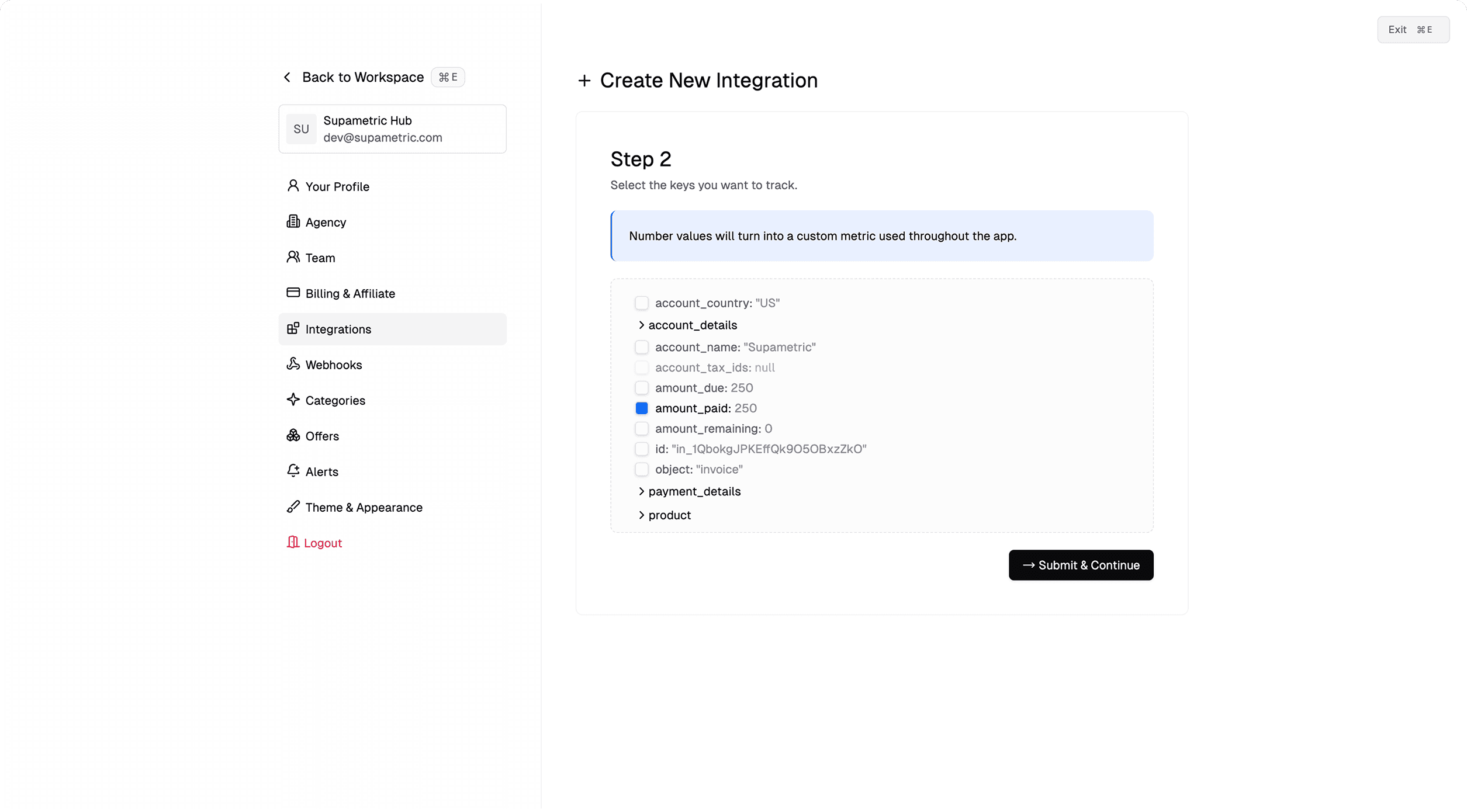Image resolution: width=1467 pixels, height=812 pixels.
Task: Click the Team people icon
Action: tap(293, 257)
